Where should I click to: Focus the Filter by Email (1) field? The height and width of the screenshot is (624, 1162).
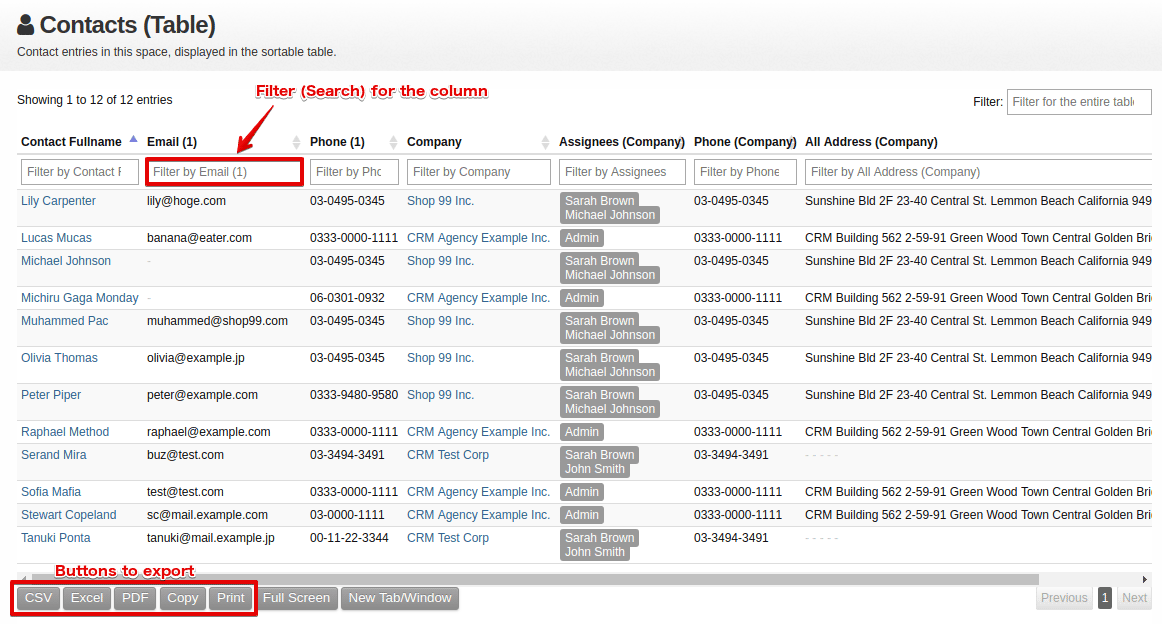coord(224,172)
